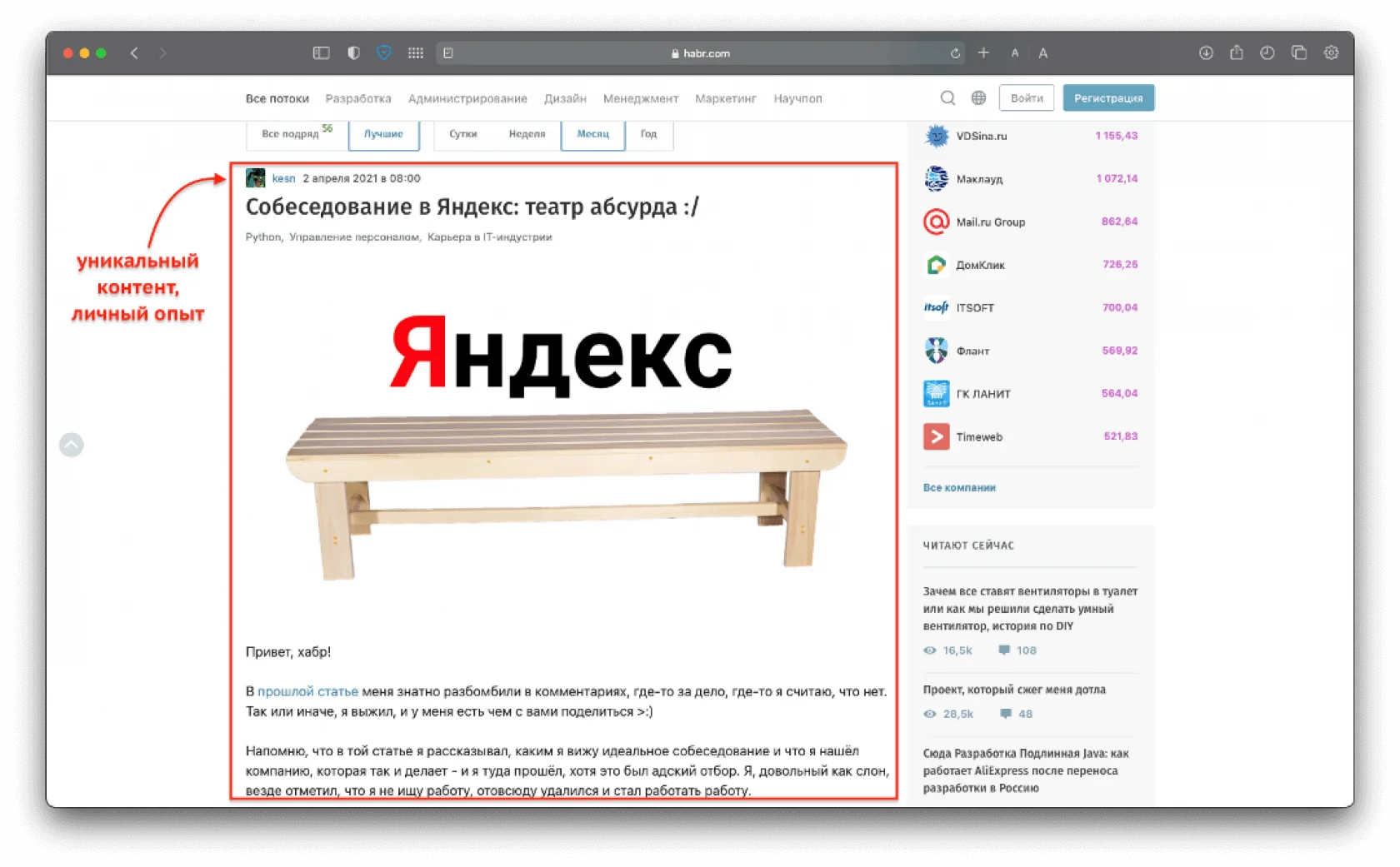The width and height of the screenshot is (1400, 867).
Task: Click the habr.com address bar
Action: [x=700, y=53]
